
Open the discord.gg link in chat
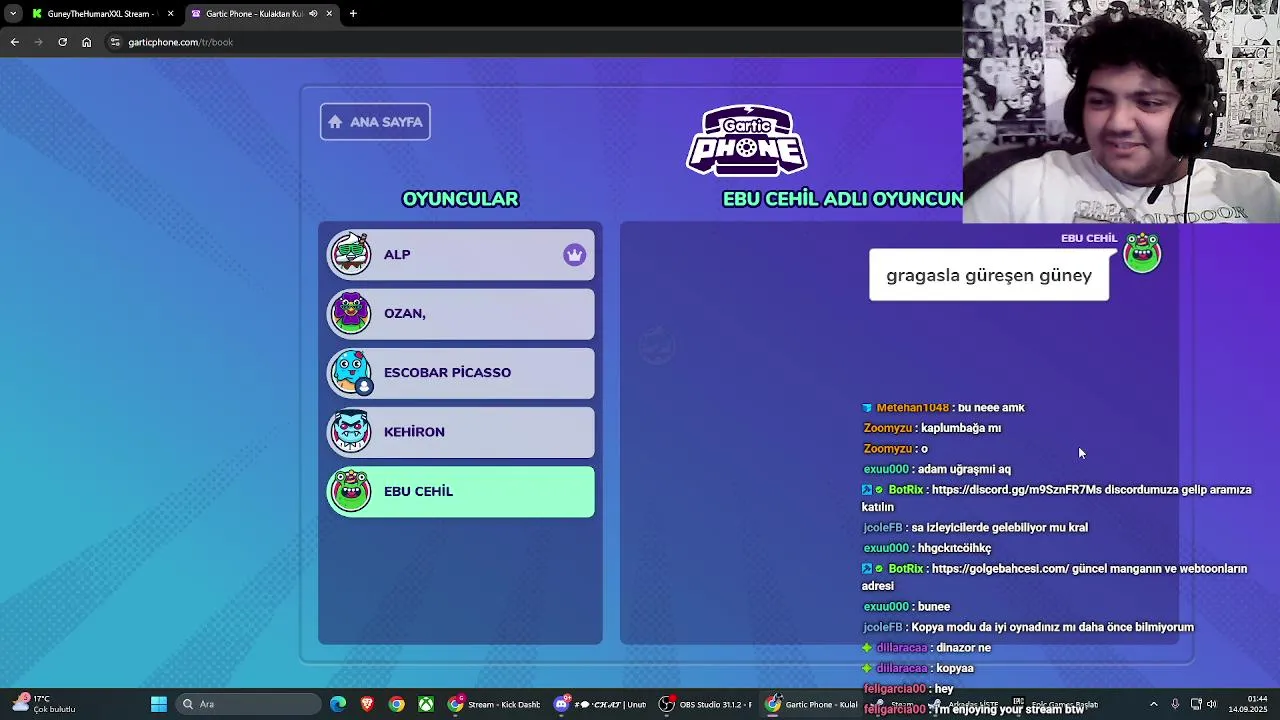pos(1016,490)
